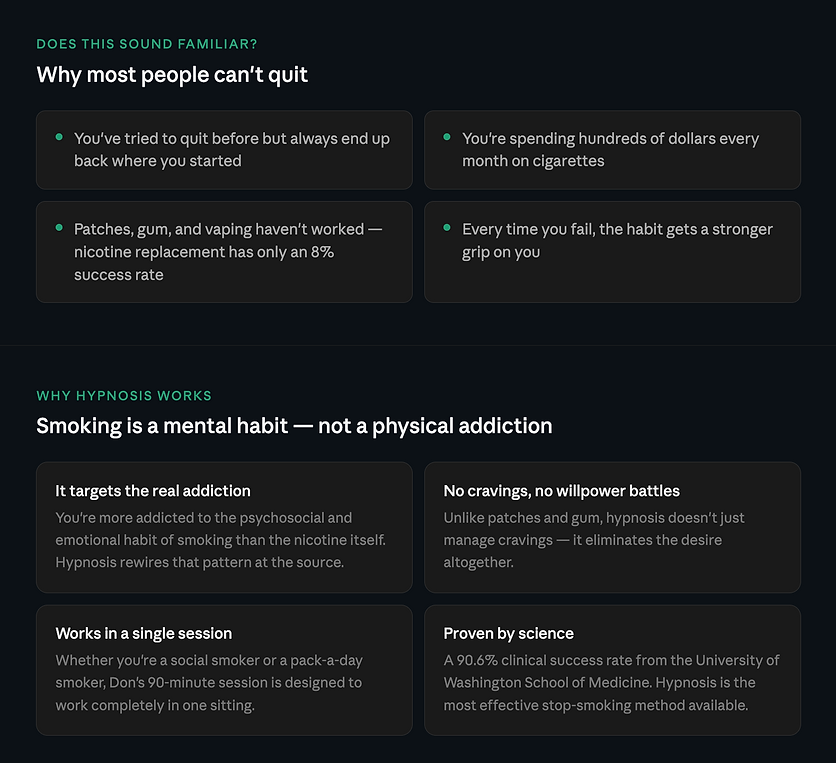
Task: Open the 'Works in a single session' card
Action: (x=224, y=670)
